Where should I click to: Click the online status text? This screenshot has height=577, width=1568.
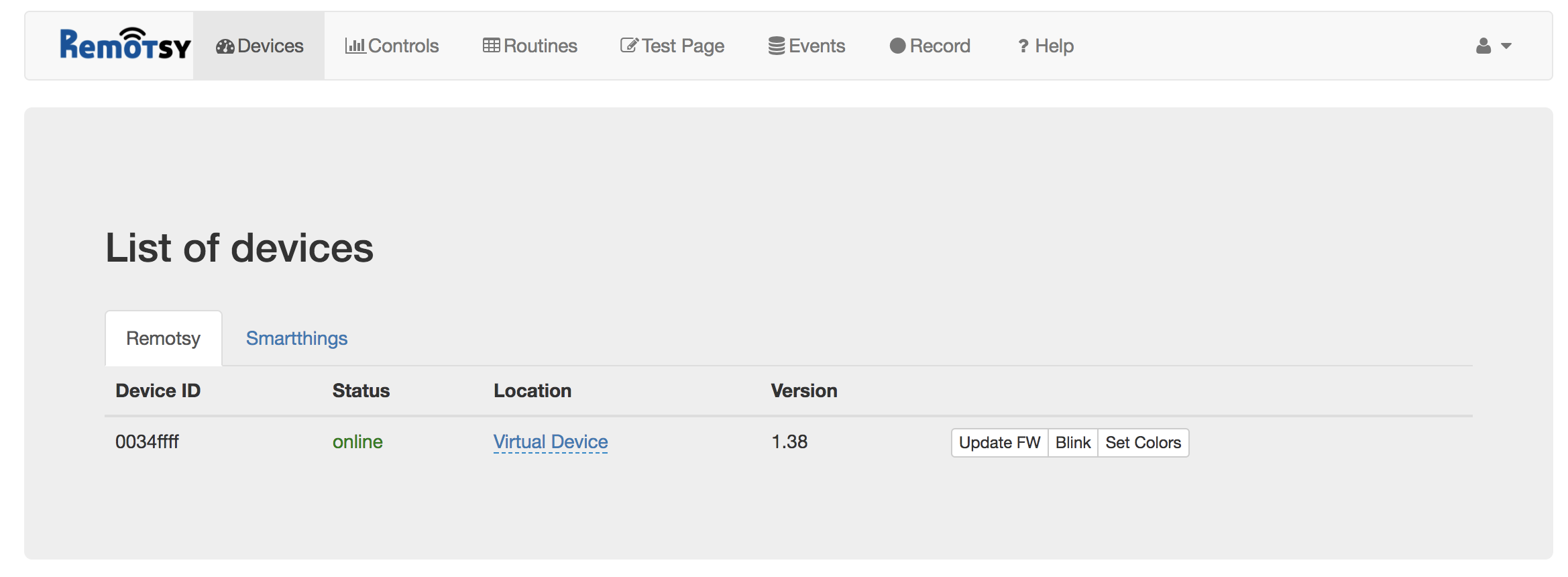[357, 441]
